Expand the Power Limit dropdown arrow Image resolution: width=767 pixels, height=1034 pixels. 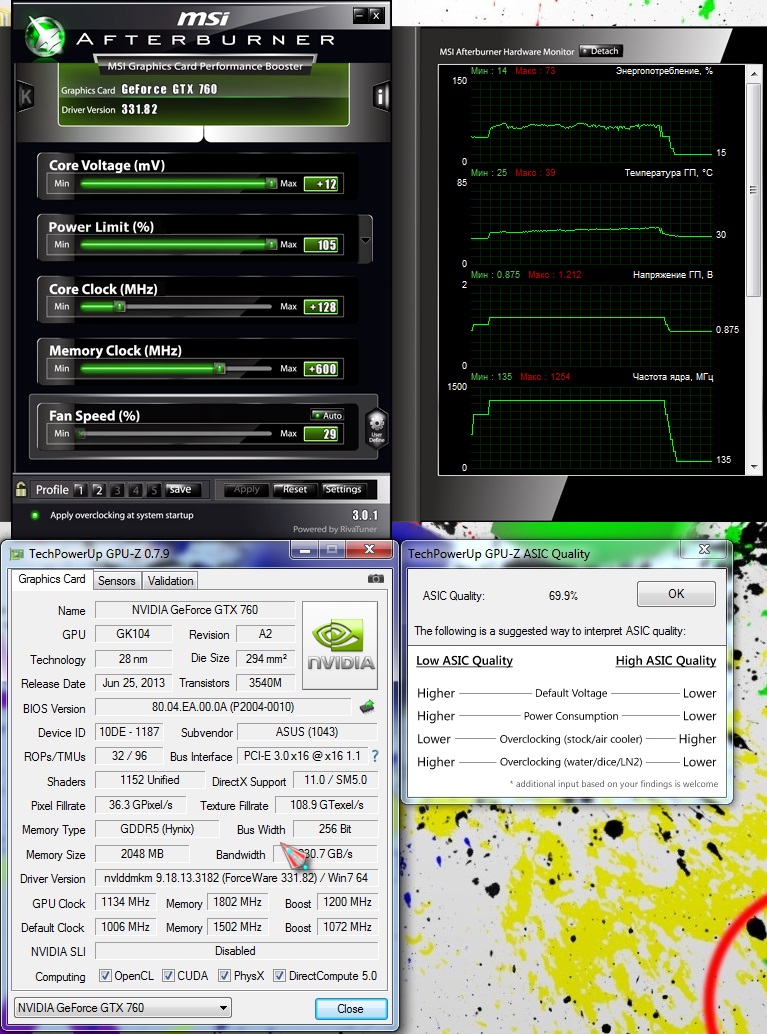[x=365, y=241]
